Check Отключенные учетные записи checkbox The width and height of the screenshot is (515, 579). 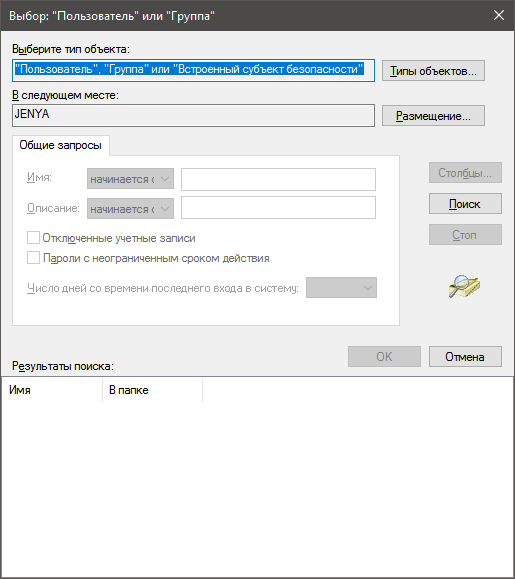click(33, 238)
